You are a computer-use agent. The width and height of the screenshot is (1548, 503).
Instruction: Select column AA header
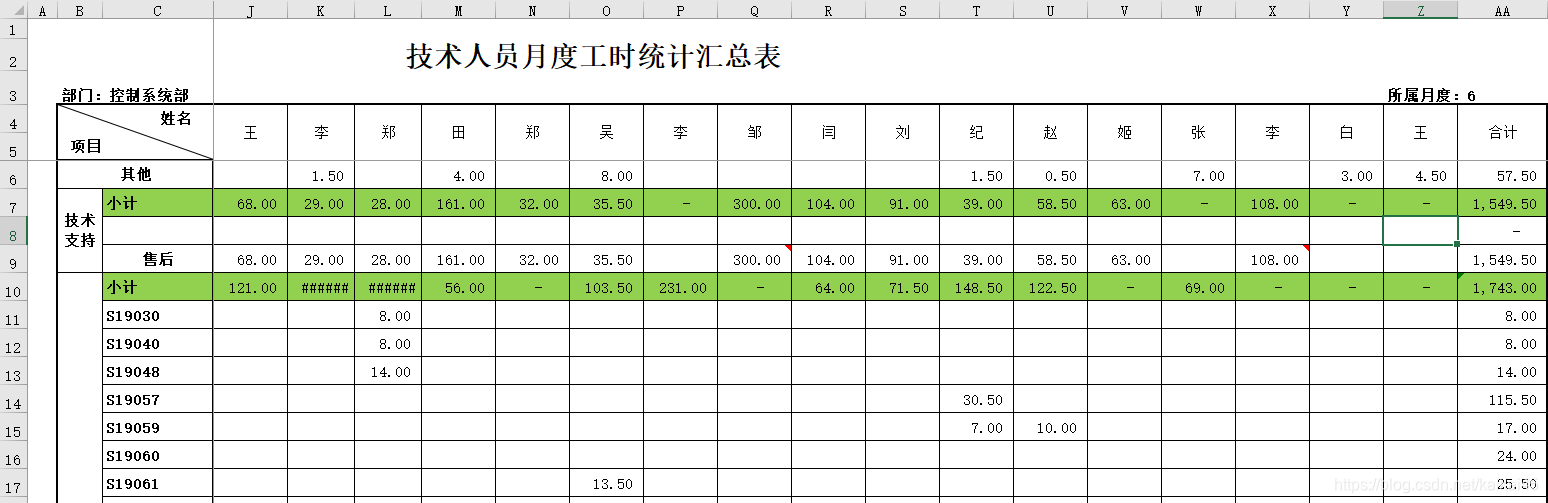tap(1502, 10)
